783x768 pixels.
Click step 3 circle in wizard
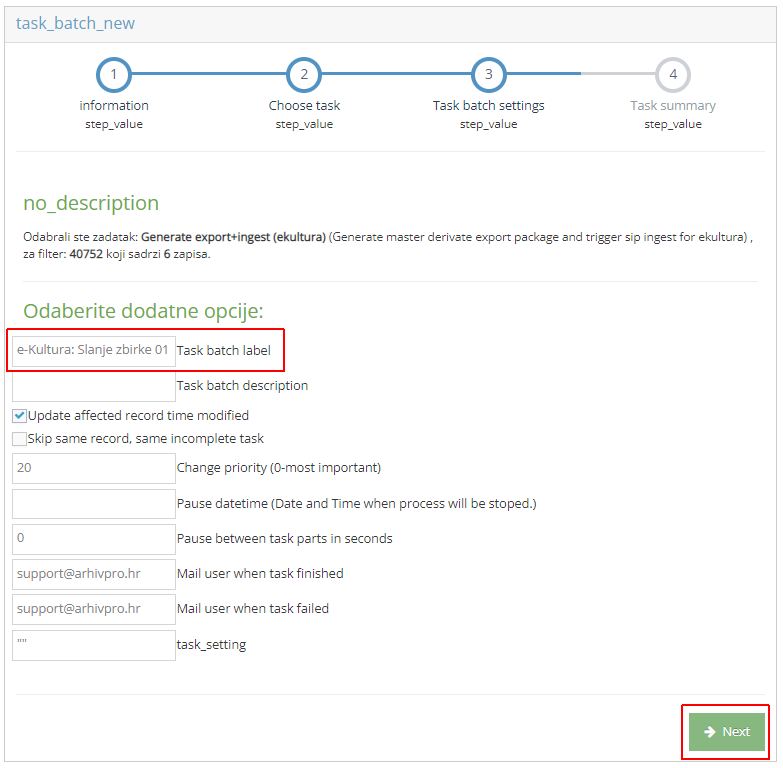click(488, 74)
